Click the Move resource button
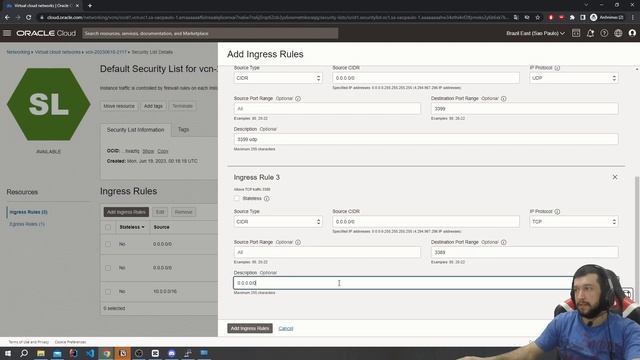The height and width of the screenshot is (360, 640). (119, 106)
